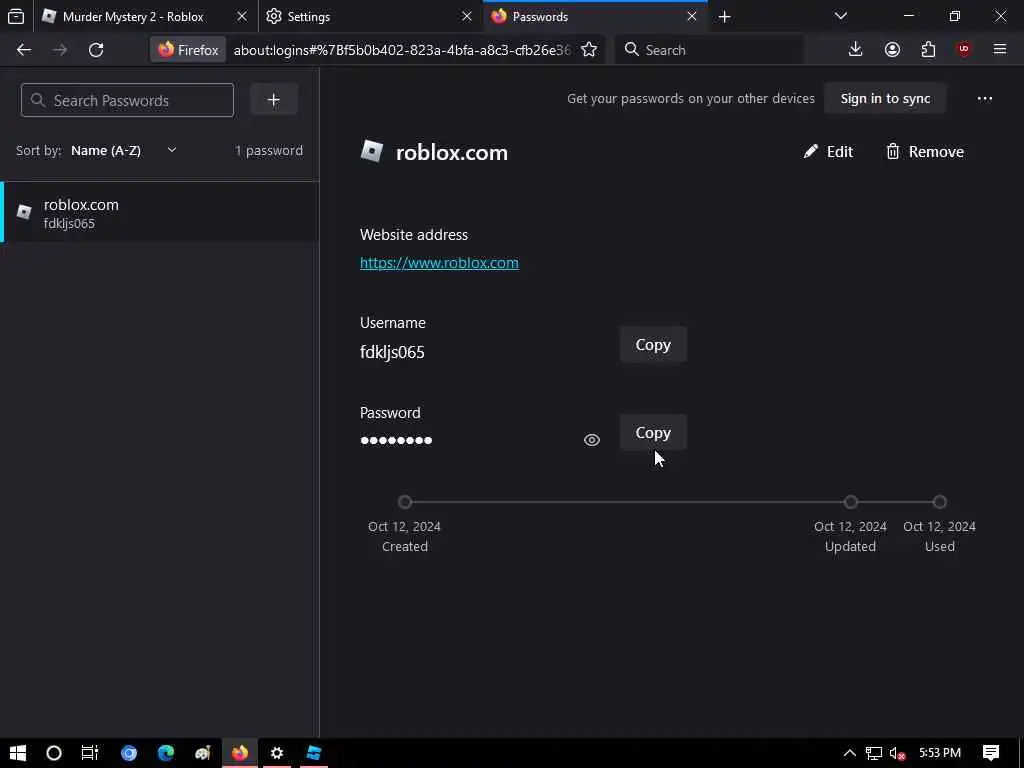Close the Settings tab
This screenshot has height=768, width=1024.
466,17
